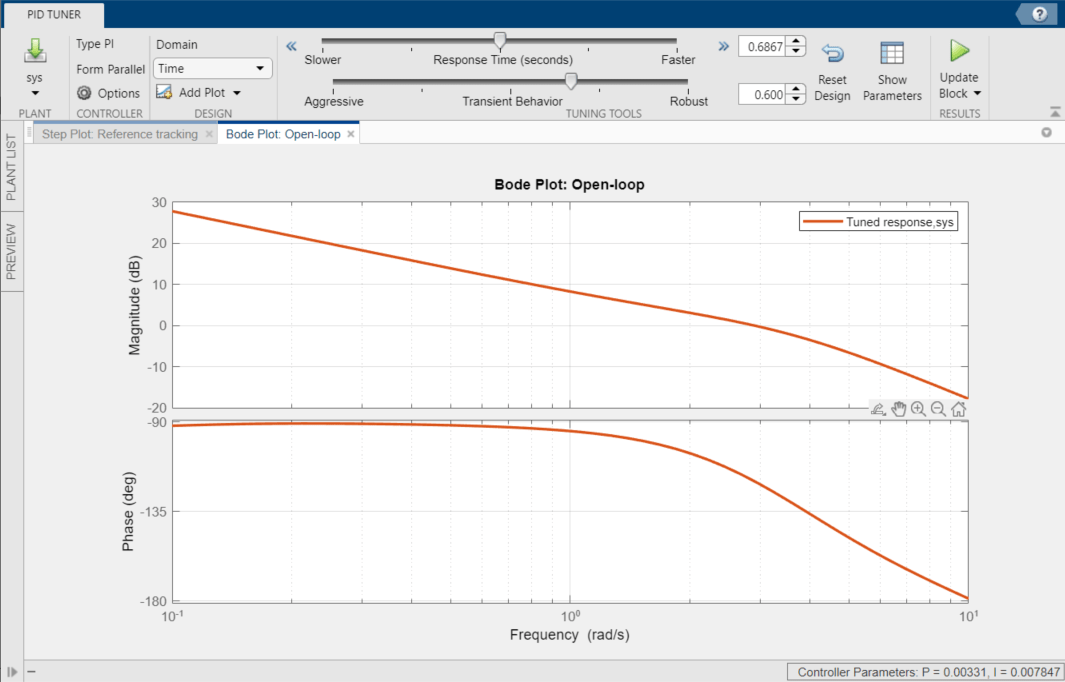Decrease the response time value stepper
Screen dimensions: 1065x682
796,52
